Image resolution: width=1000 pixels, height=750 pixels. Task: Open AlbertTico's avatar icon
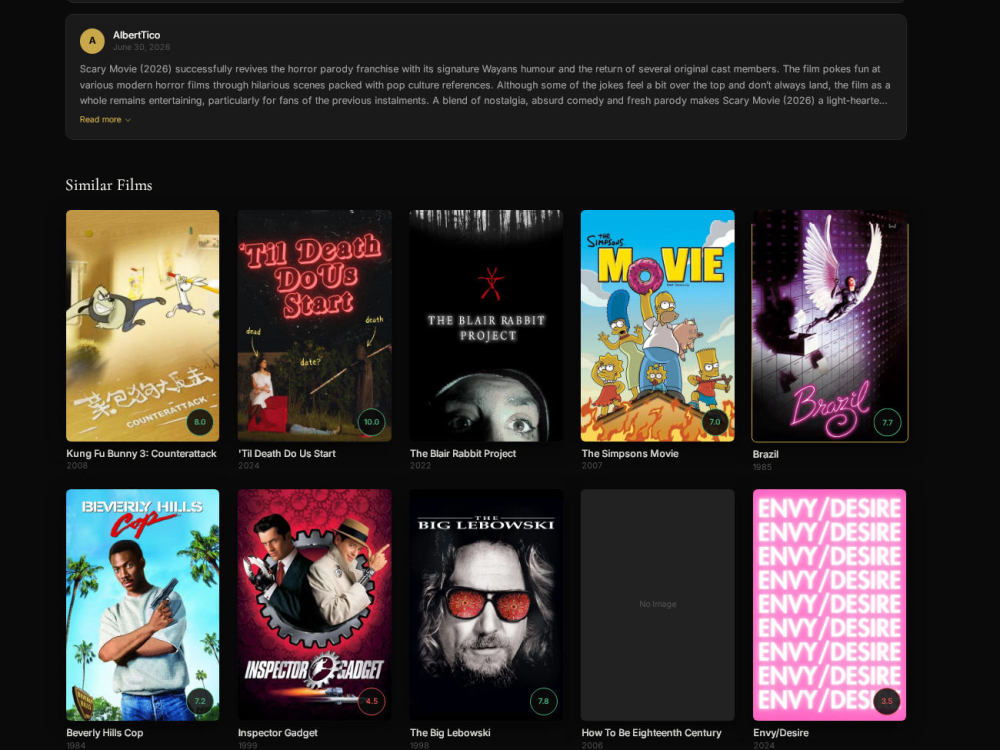click(x=92, y=41)
